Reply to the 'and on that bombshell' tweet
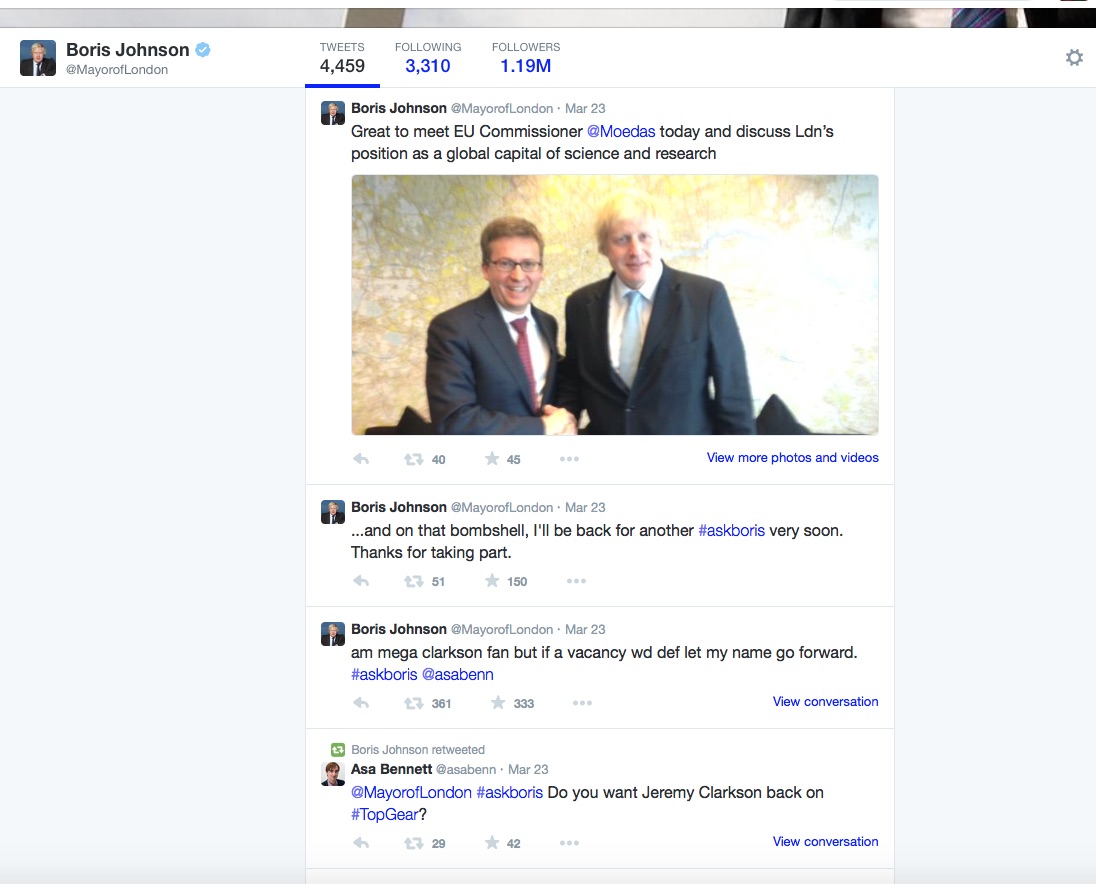 point(361,581)
